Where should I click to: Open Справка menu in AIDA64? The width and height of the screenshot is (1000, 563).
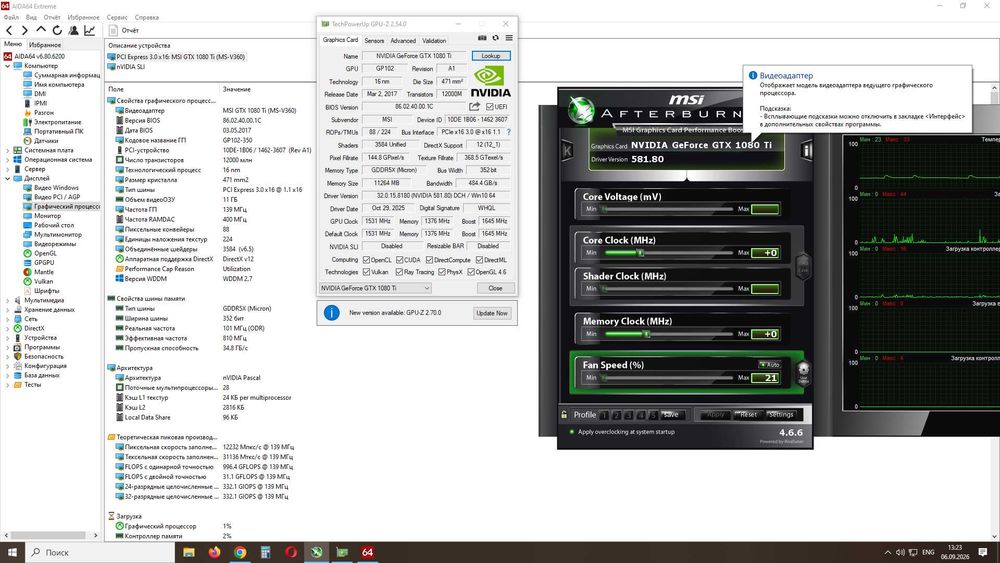pyautogui.click(x=147, y=17)
